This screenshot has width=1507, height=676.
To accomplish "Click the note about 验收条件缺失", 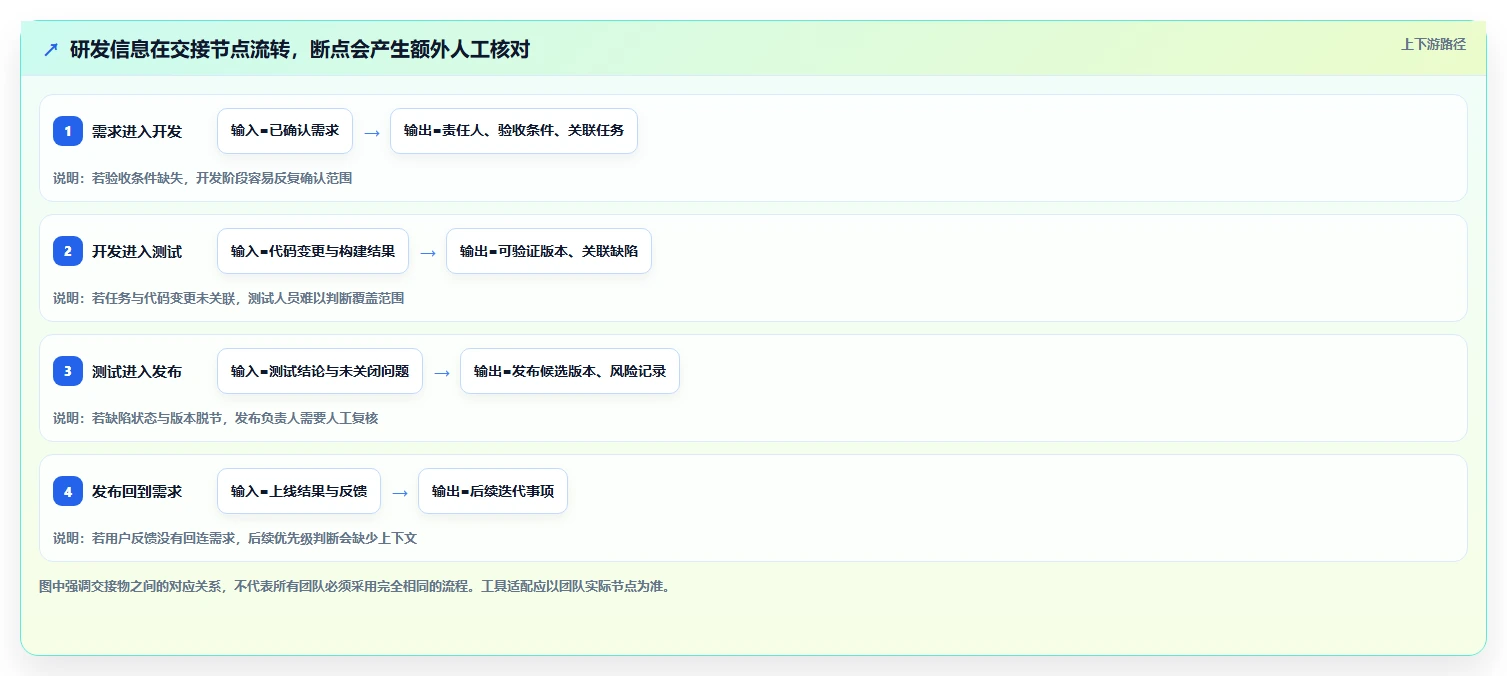I will coord(203,178).
